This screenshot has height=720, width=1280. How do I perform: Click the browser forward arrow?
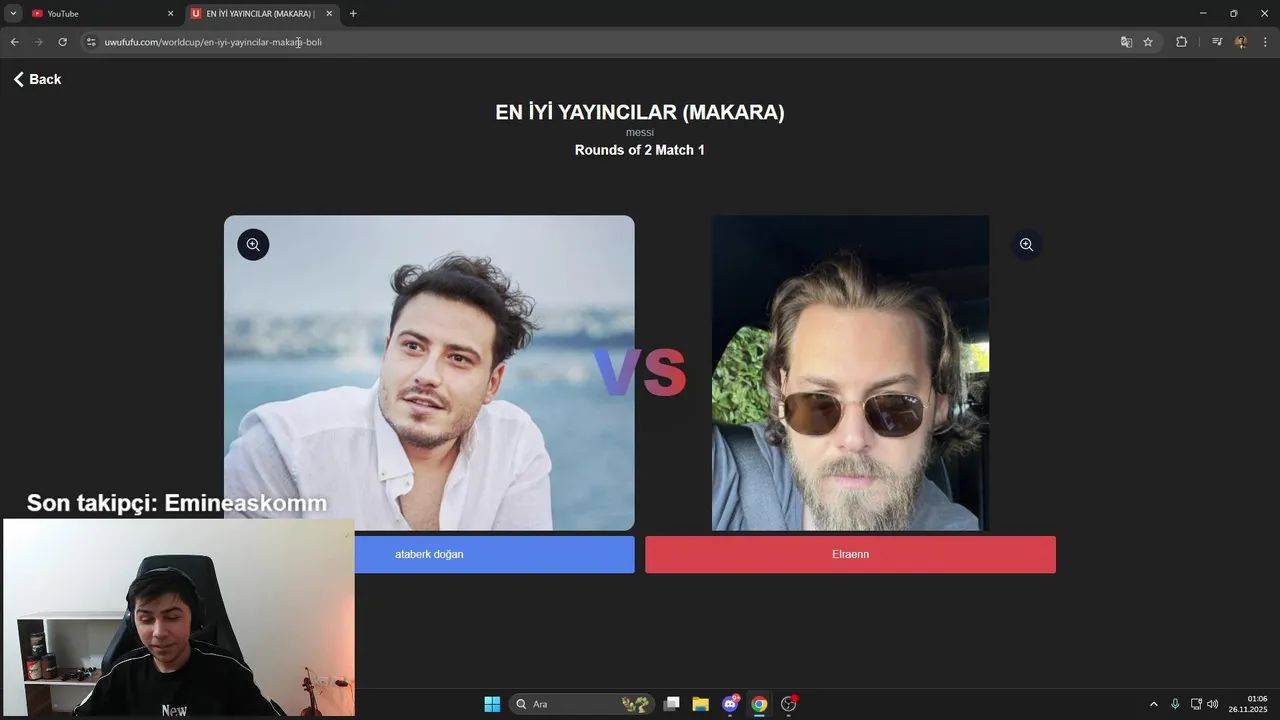(x=38, y=42)
